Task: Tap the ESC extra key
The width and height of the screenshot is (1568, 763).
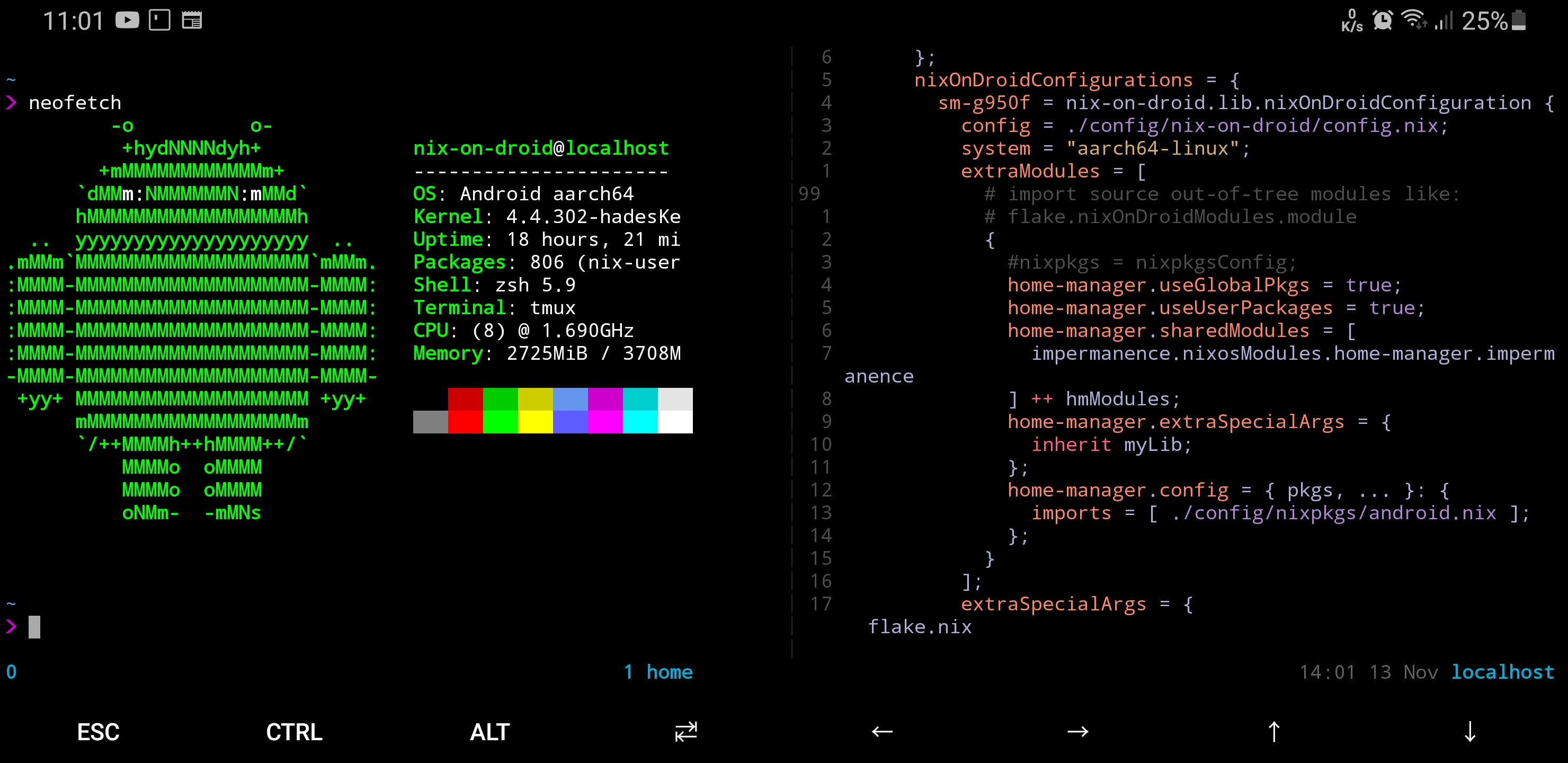Action: [x=98, y=732]
